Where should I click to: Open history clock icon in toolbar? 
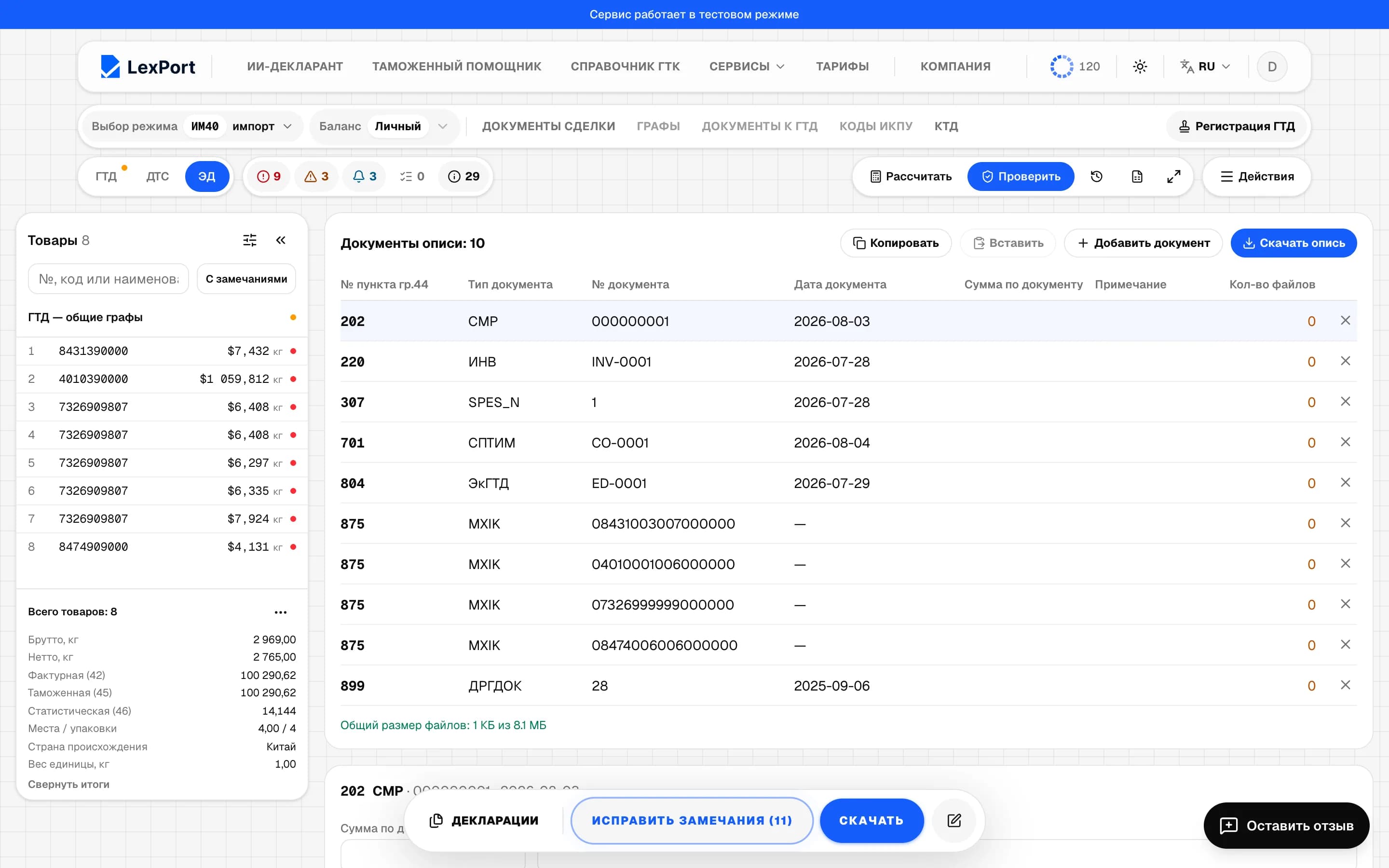point(1096,176)
